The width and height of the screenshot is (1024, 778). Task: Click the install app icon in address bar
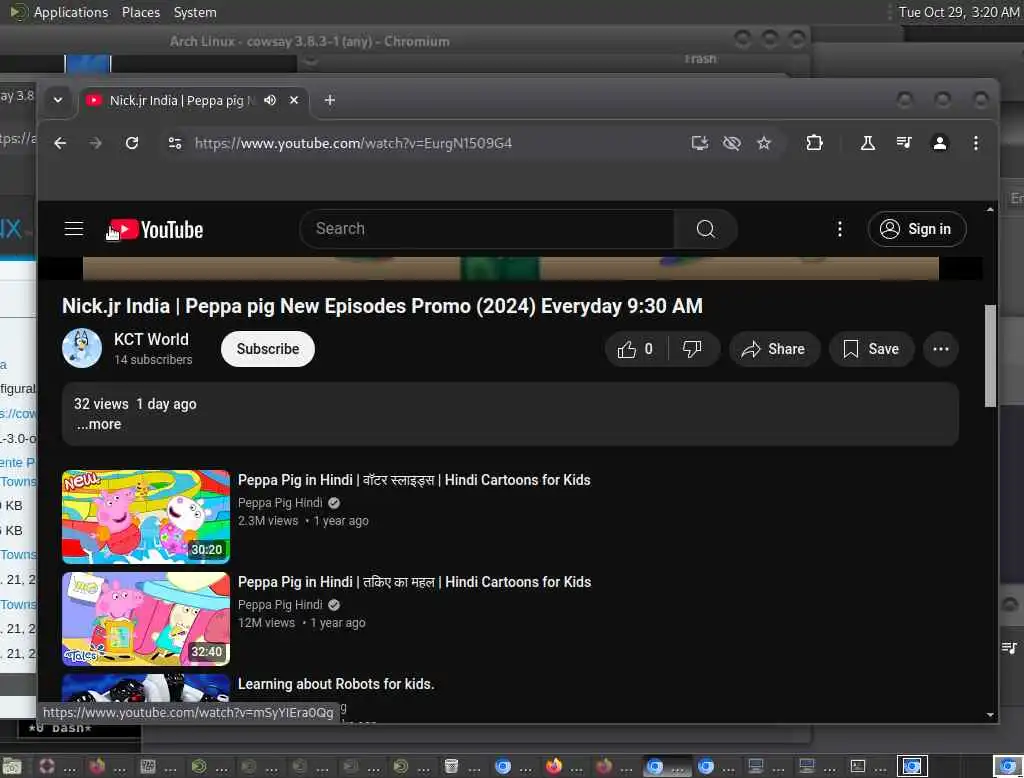(x=699, y=143)
